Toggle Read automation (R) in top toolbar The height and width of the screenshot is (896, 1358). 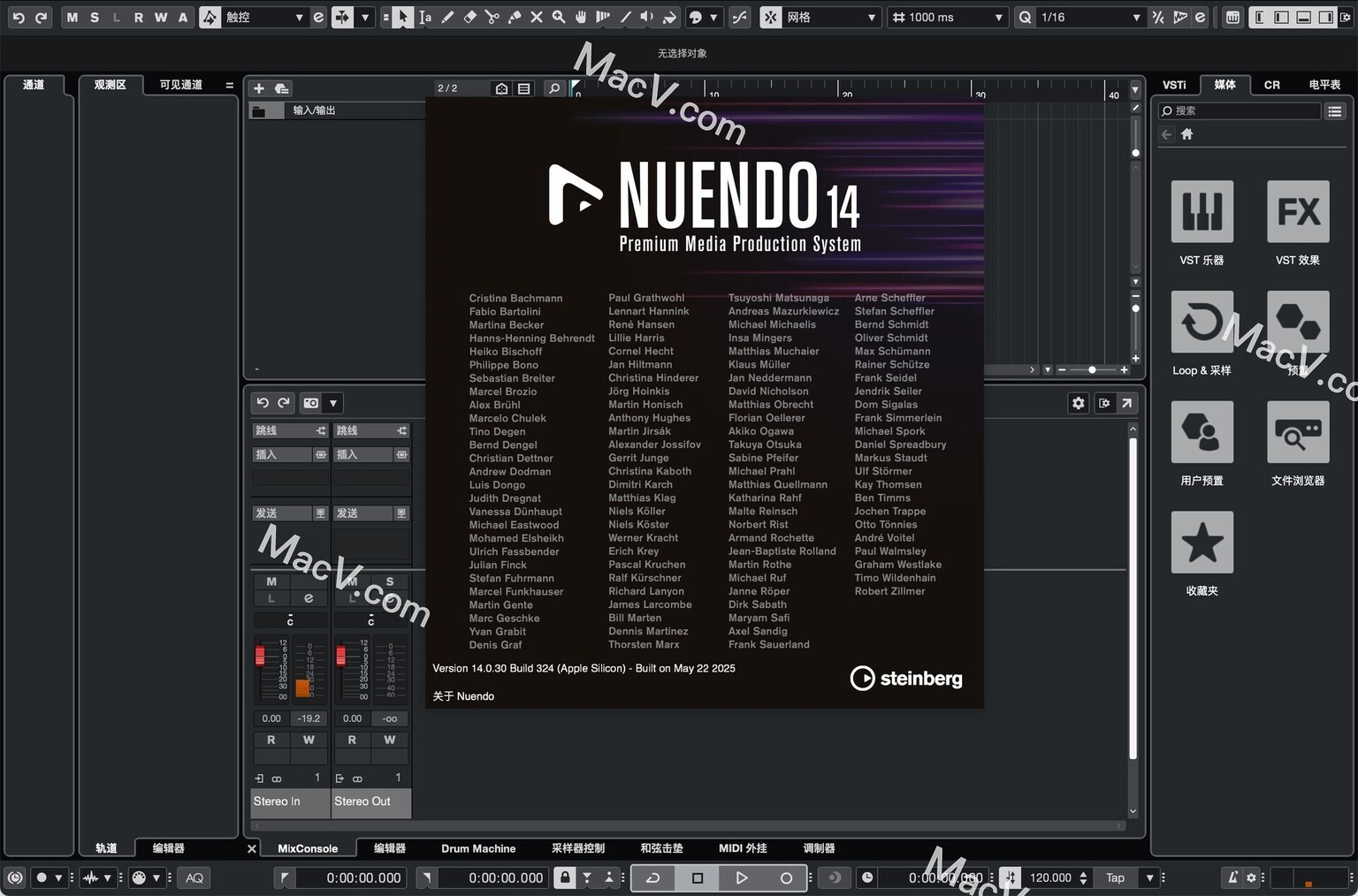coord(139,17)
